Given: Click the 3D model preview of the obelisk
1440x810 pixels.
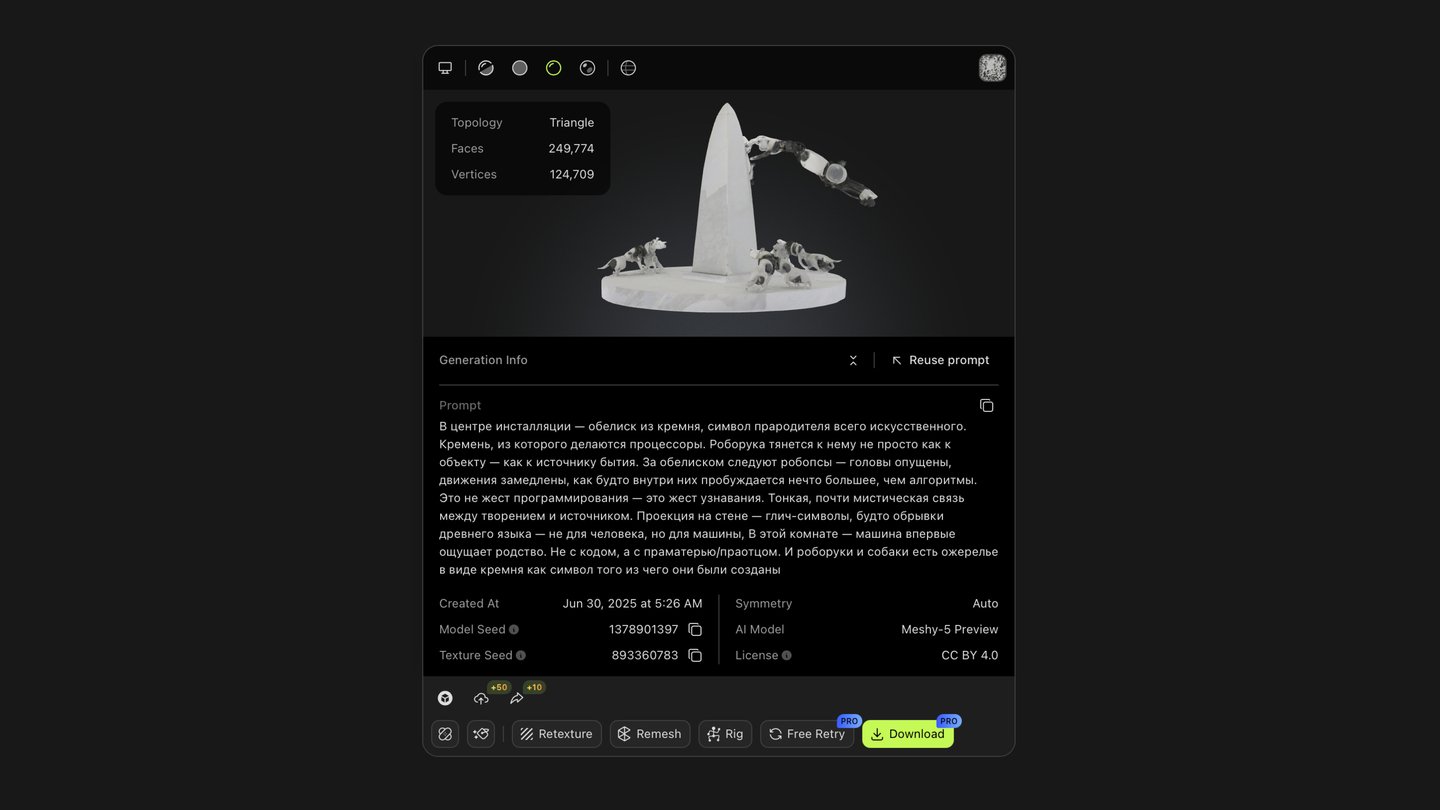Looking at the screenshot, I should 738,208.
